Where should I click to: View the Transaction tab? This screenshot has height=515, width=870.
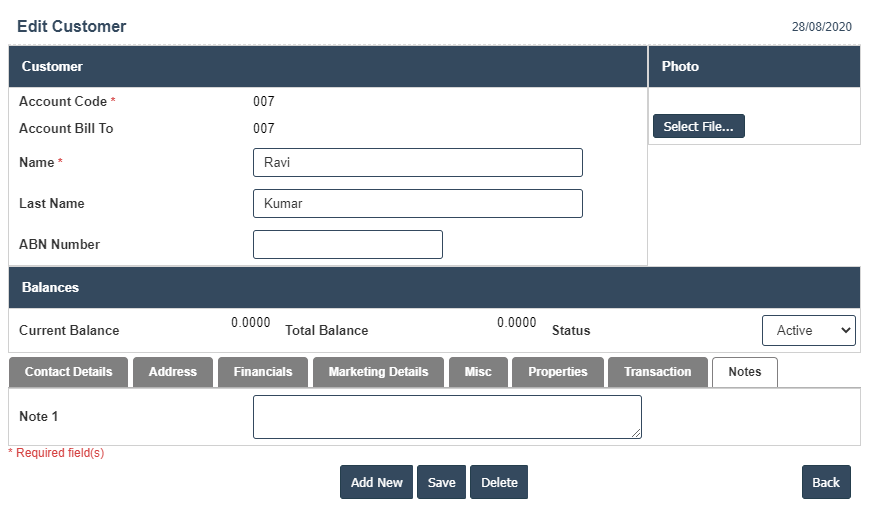657,372
